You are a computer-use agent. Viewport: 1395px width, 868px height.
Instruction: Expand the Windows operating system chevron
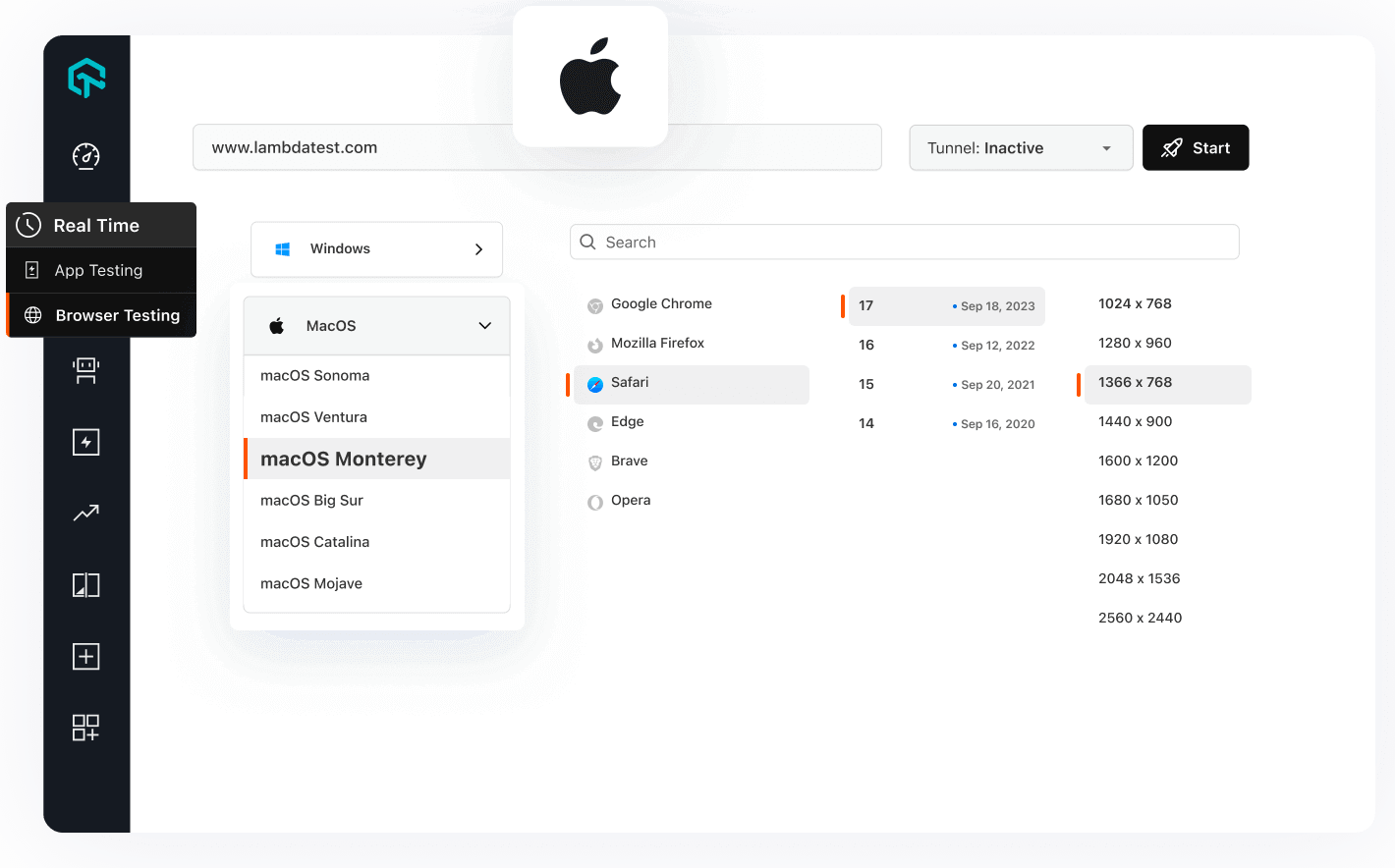[478, 248]
